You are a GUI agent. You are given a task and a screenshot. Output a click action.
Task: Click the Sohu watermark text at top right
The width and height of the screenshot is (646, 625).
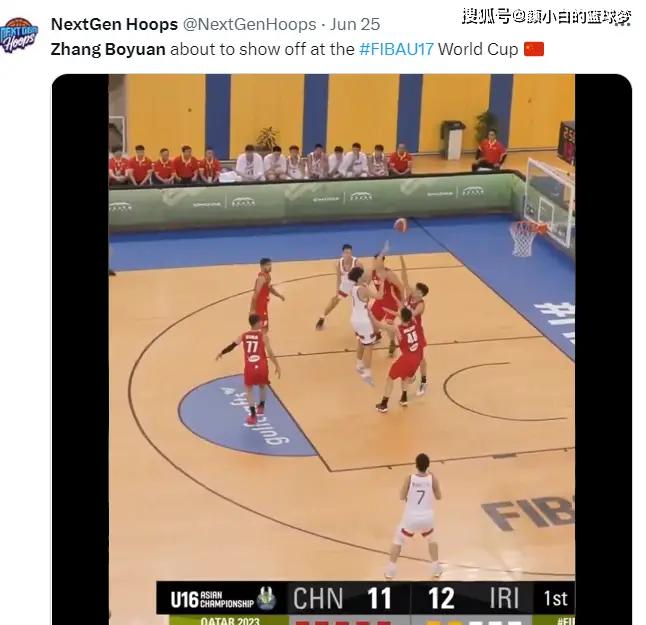(546, 16)
